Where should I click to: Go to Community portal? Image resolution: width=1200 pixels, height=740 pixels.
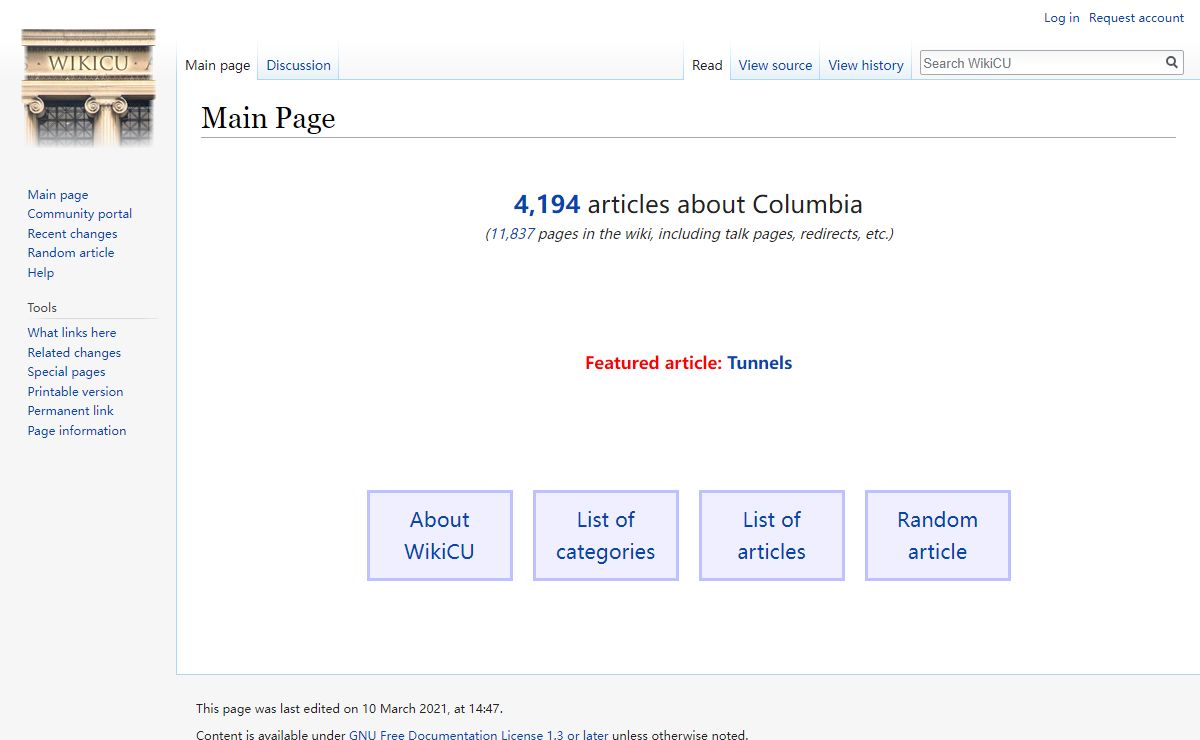[x=80, y=214]
